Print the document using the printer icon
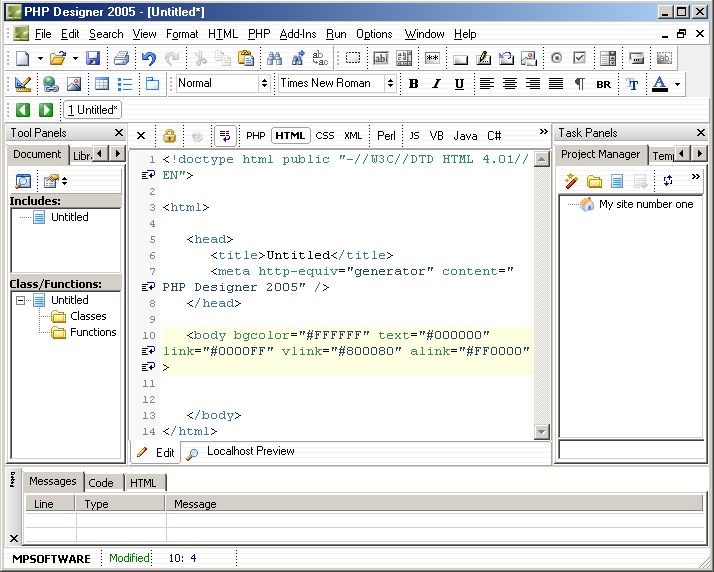 pyautogui.click(x=121, y=58)
